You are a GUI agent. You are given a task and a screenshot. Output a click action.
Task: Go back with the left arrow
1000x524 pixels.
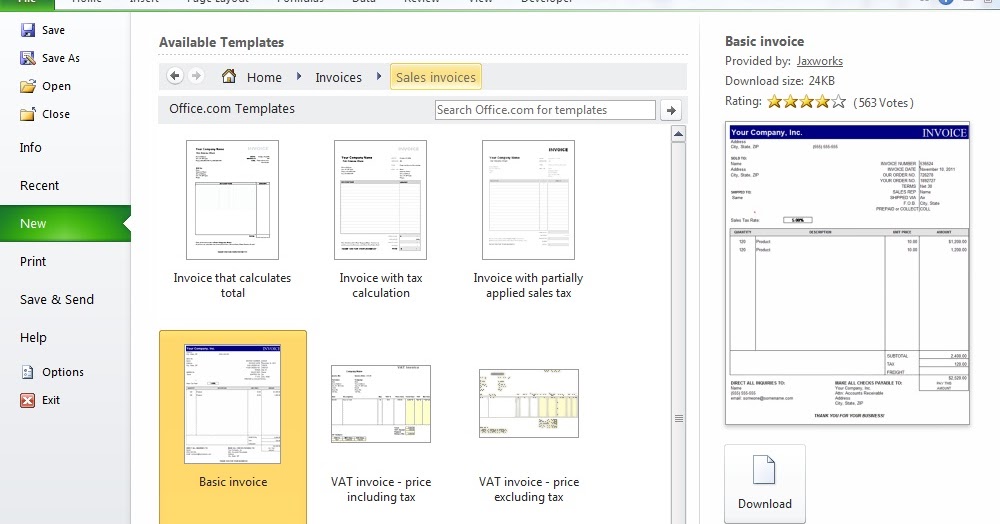pos(175,76)
